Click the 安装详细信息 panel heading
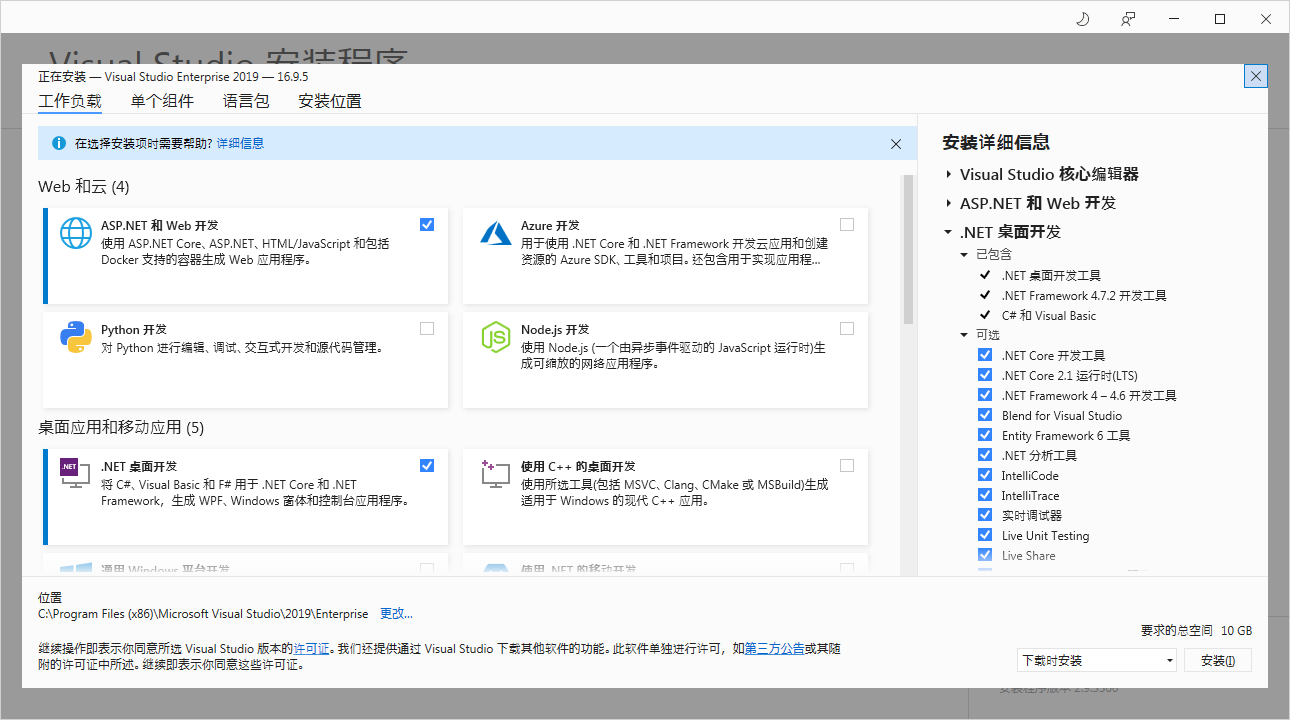Viewport: 1290px width, 720px height. click(x=996, y=142)
